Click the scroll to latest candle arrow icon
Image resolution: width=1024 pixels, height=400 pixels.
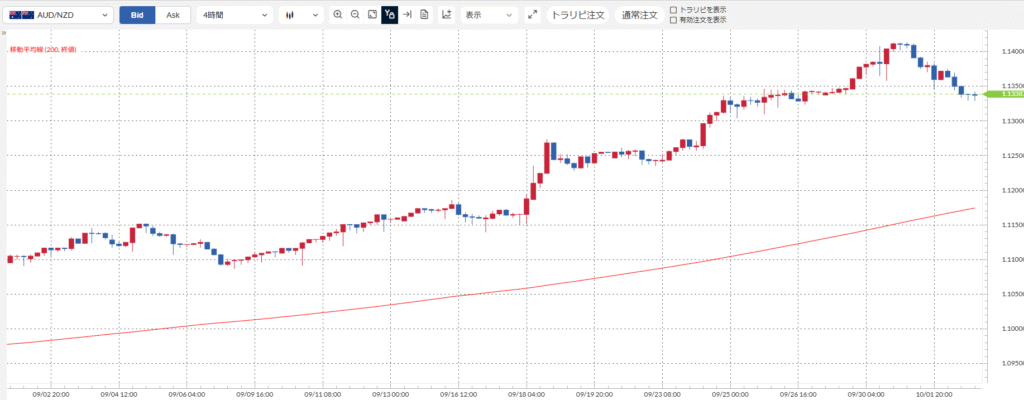(407, 15)
